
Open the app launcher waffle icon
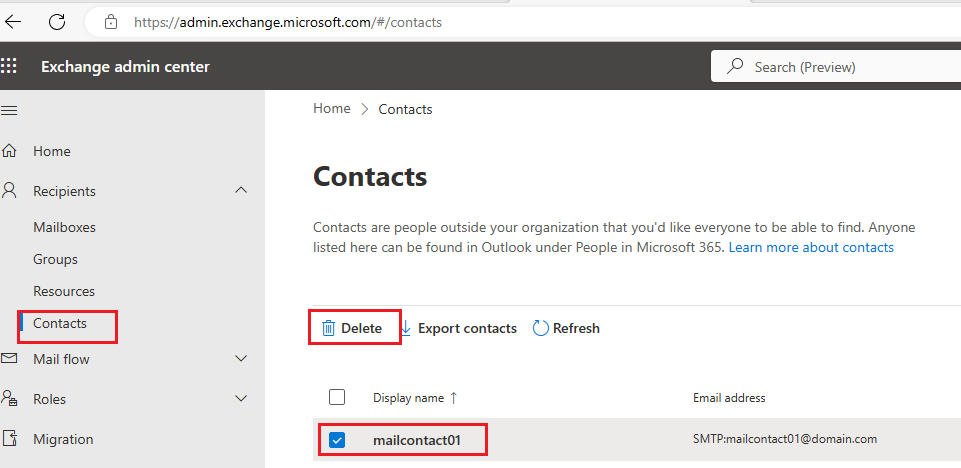(9, 66)
